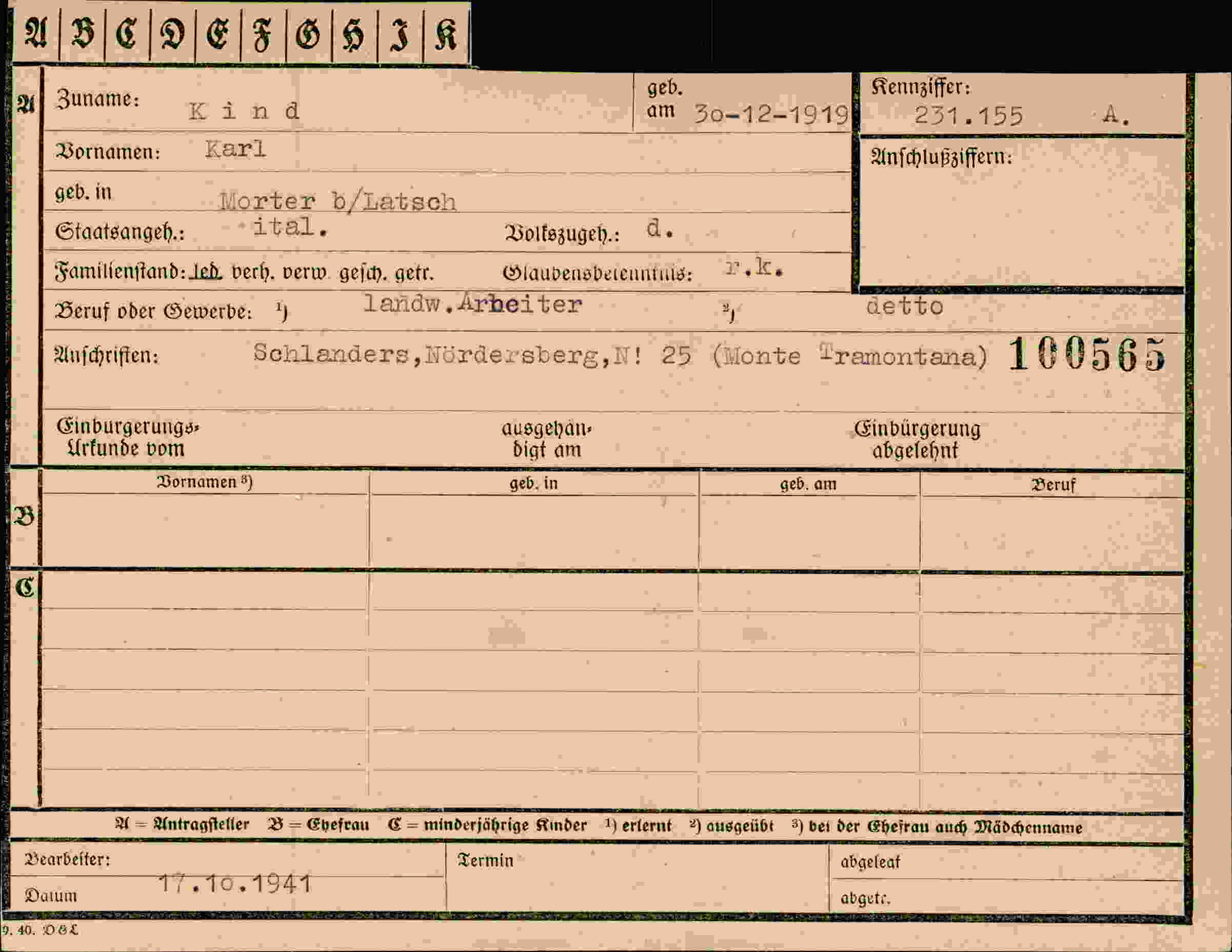Click the "Zuname:" label
The height and width of the screenshot is (952, 1232).
pyautogui.click(x=97, y=99)
